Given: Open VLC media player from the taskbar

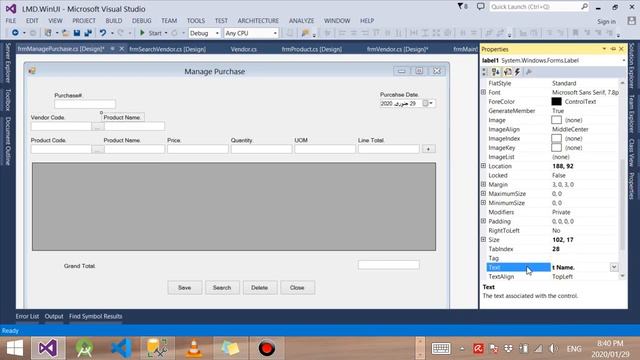Looking at the screenshot, I should [194, 348].
